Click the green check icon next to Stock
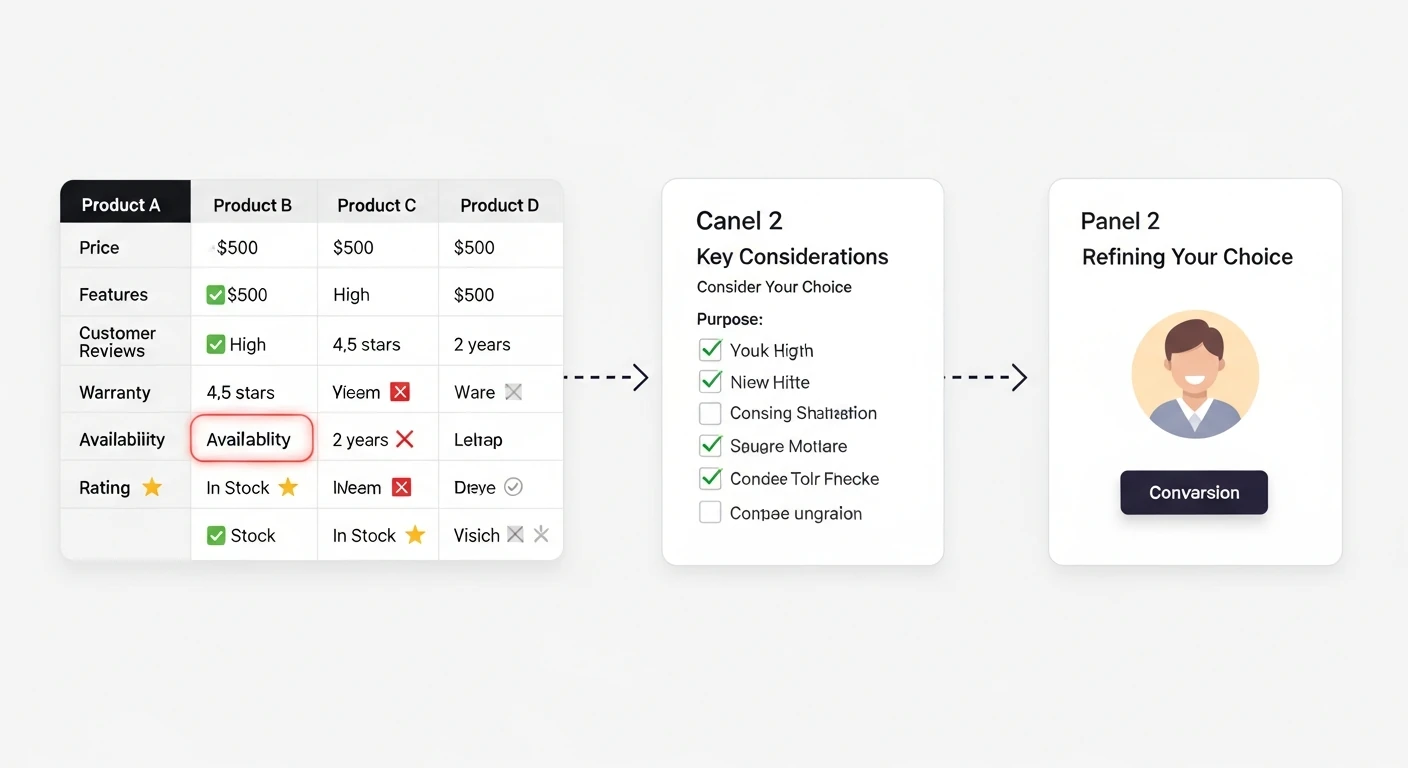The height and width of the screenshot is (768, 1408). pyautogui.click(x=216, y=535)
